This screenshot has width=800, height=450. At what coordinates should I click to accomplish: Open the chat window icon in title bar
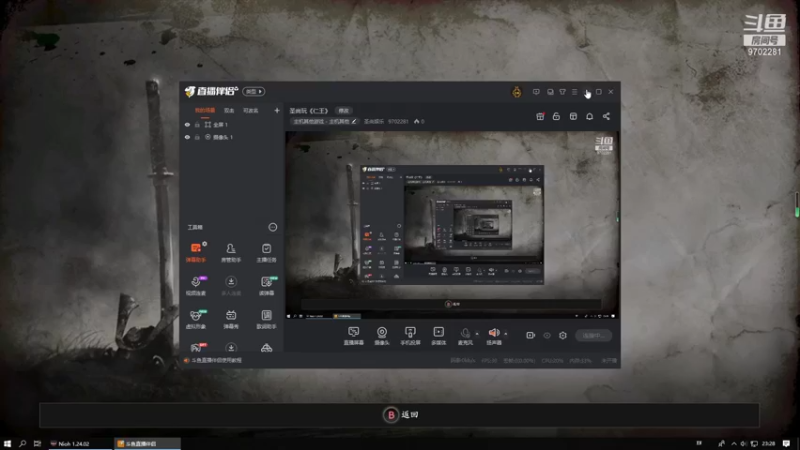(550, 92)
